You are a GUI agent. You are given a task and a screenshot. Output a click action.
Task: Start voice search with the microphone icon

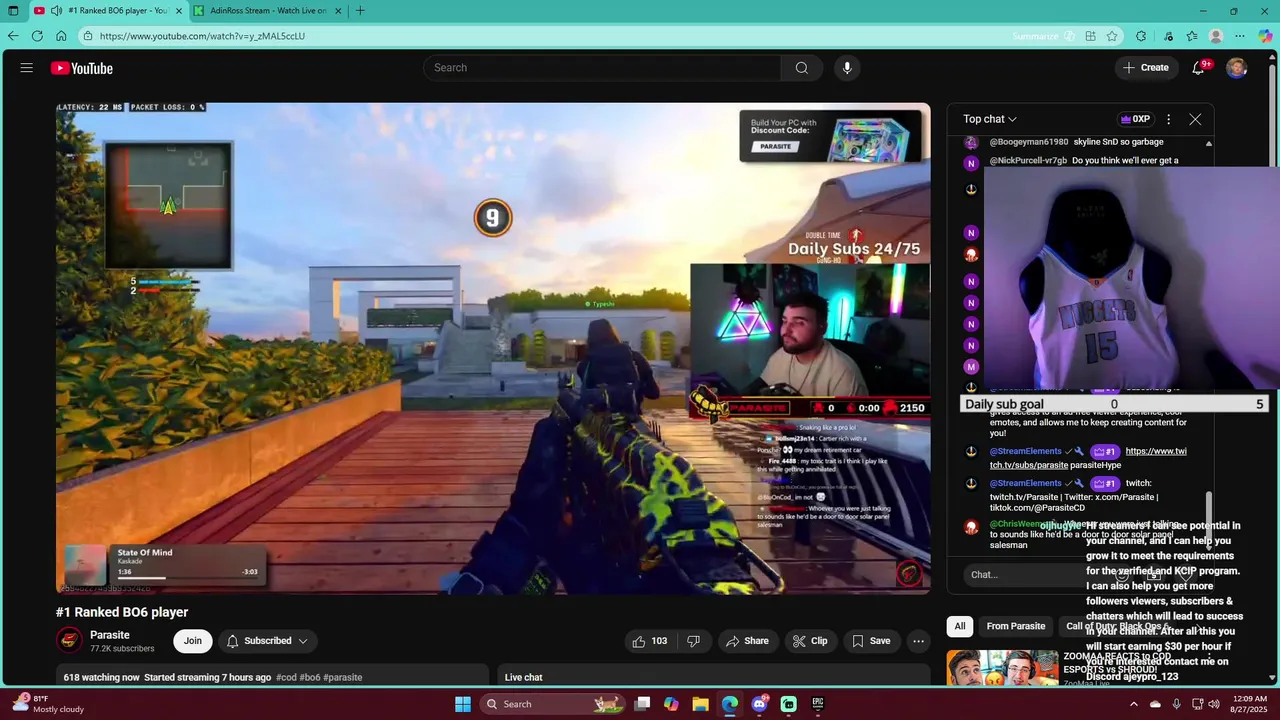(847, 68)
